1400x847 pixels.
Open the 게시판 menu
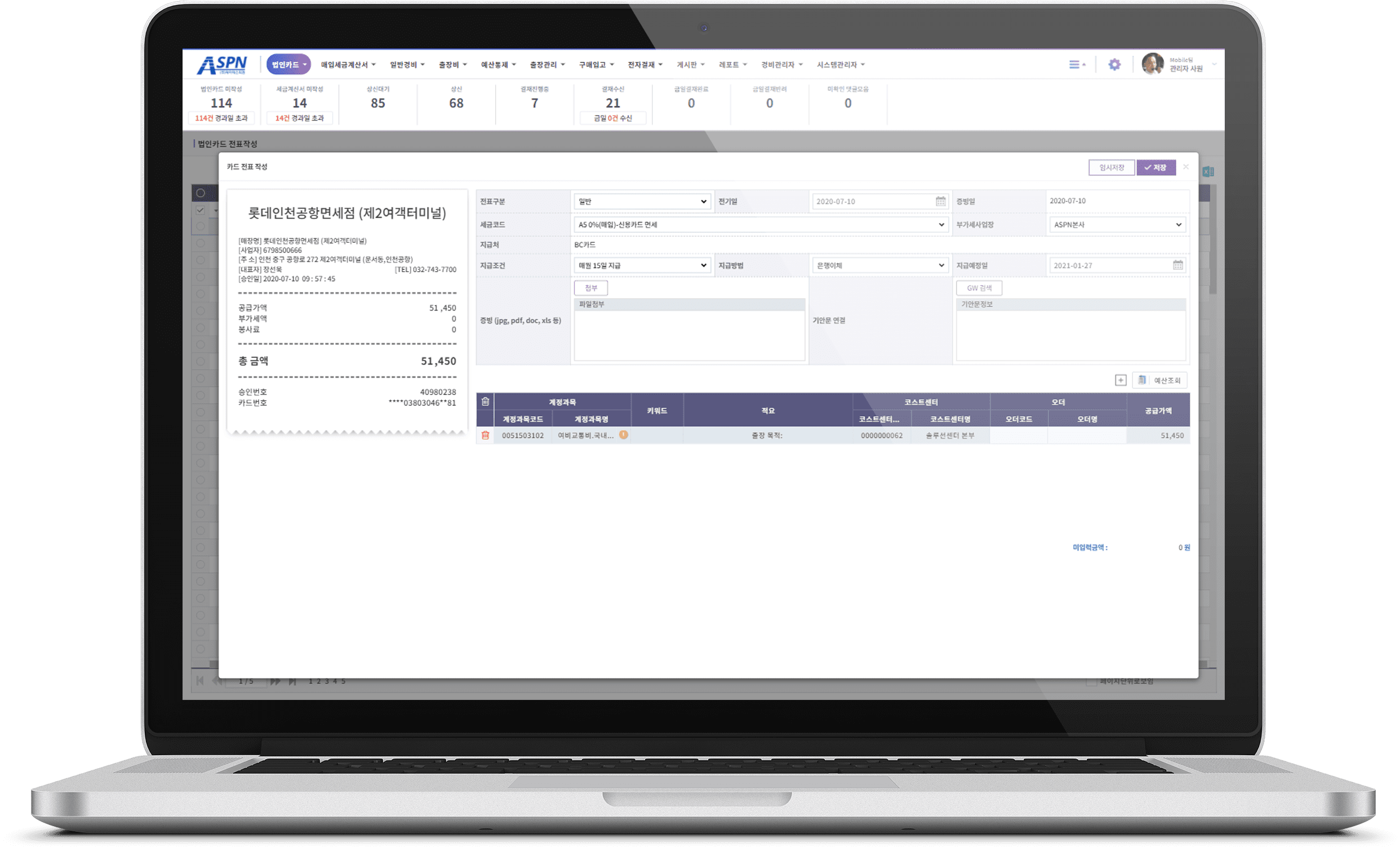coord(691,65)
